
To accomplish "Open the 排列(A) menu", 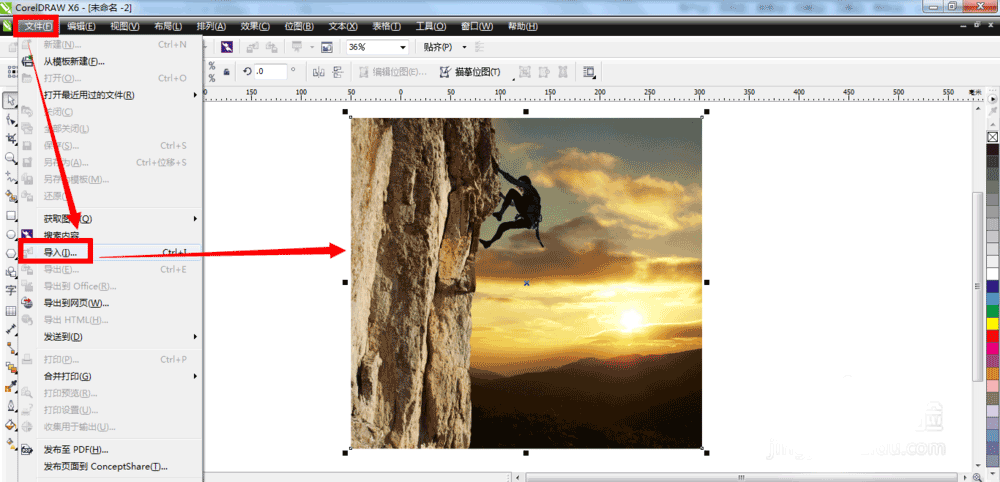I will tap(211, 26).
